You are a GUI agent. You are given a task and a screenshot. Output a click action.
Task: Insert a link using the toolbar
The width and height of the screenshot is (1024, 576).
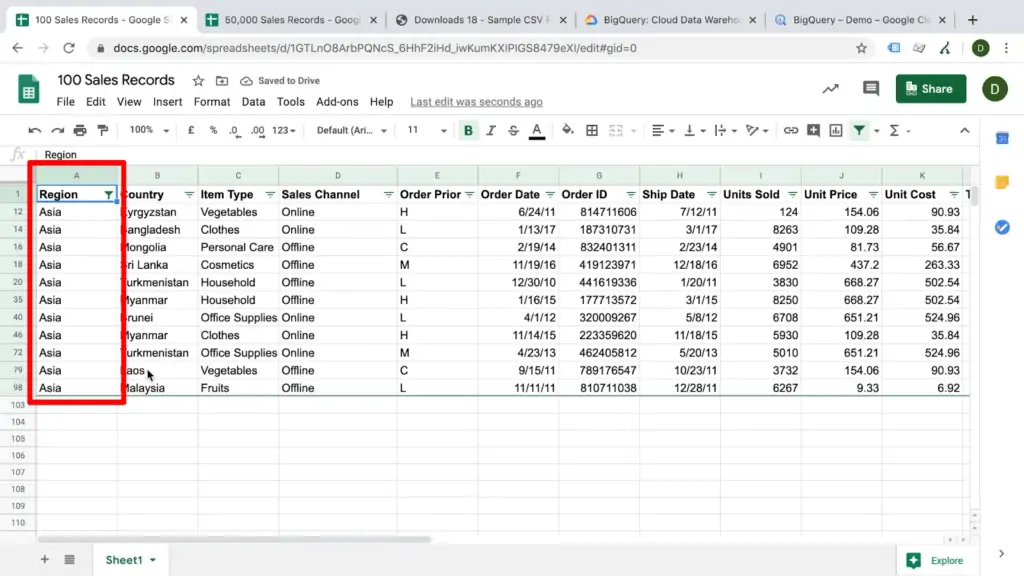point(790,130)
